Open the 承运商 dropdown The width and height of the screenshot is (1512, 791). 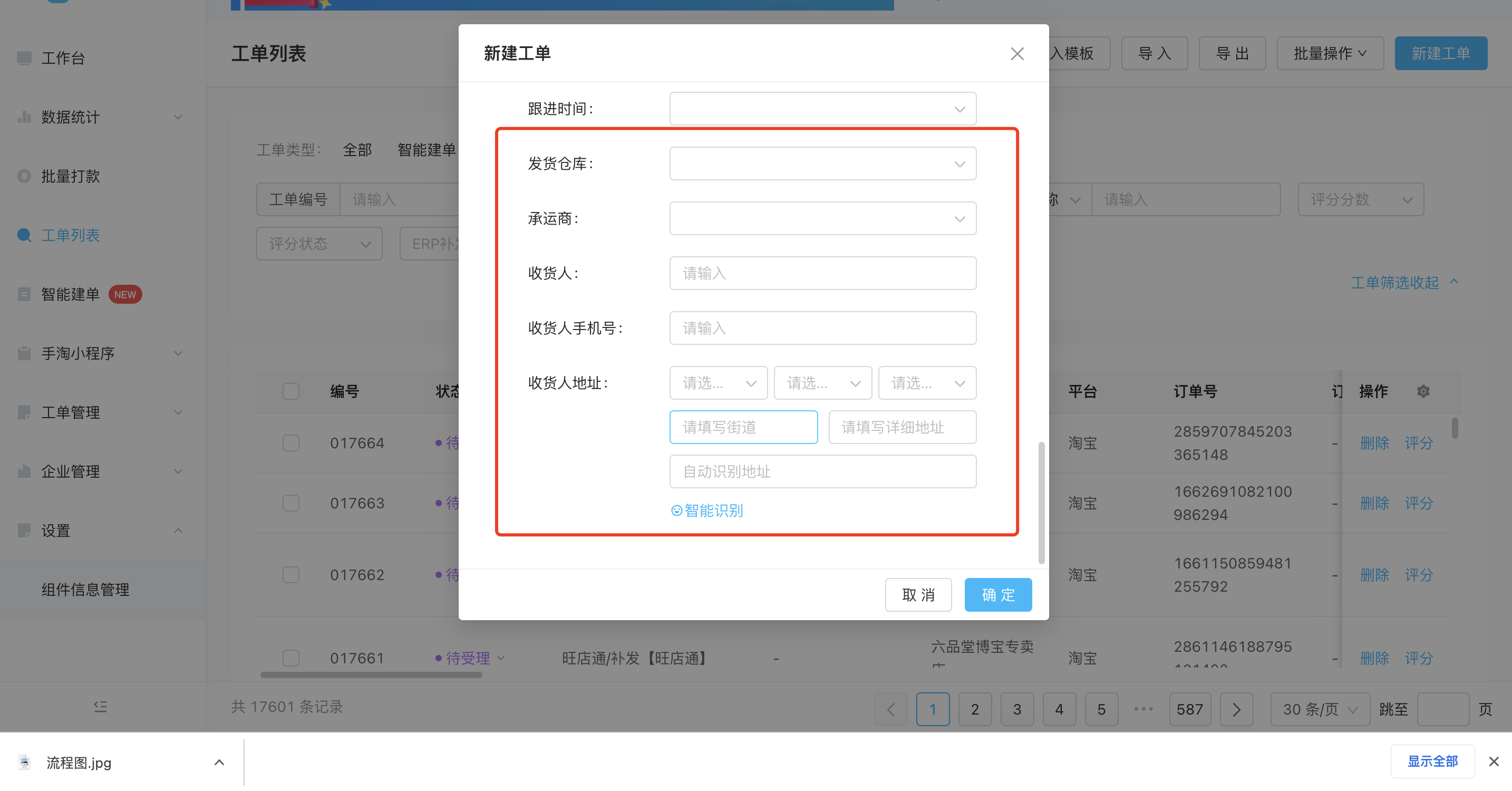(x=822, y=218)
